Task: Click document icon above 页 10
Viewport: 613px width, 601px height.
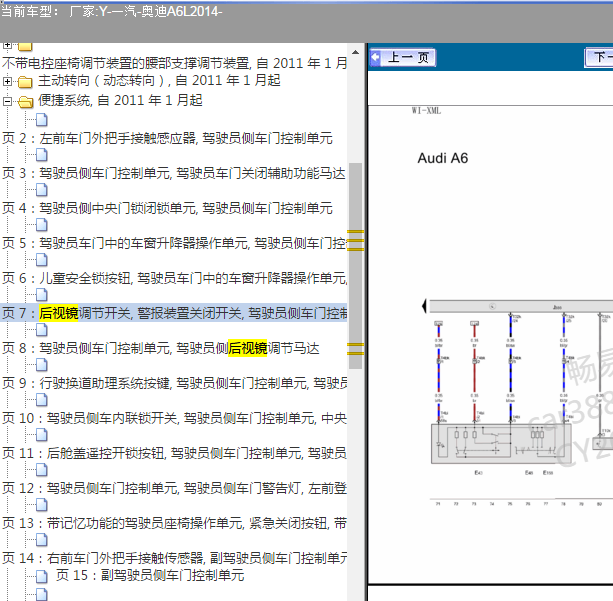Action: [x=42, y=400]
